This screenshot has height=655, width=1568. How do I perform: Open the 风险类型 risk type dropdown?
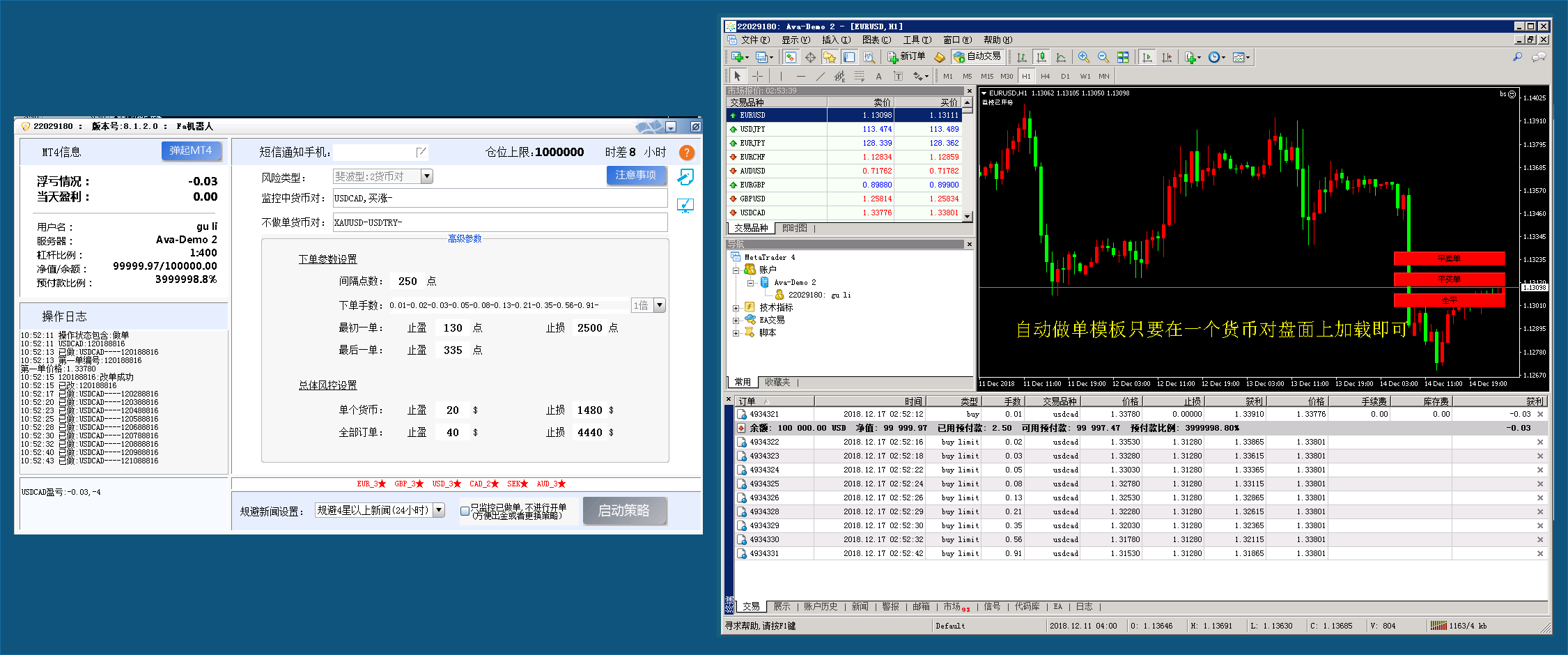point(427,177)
